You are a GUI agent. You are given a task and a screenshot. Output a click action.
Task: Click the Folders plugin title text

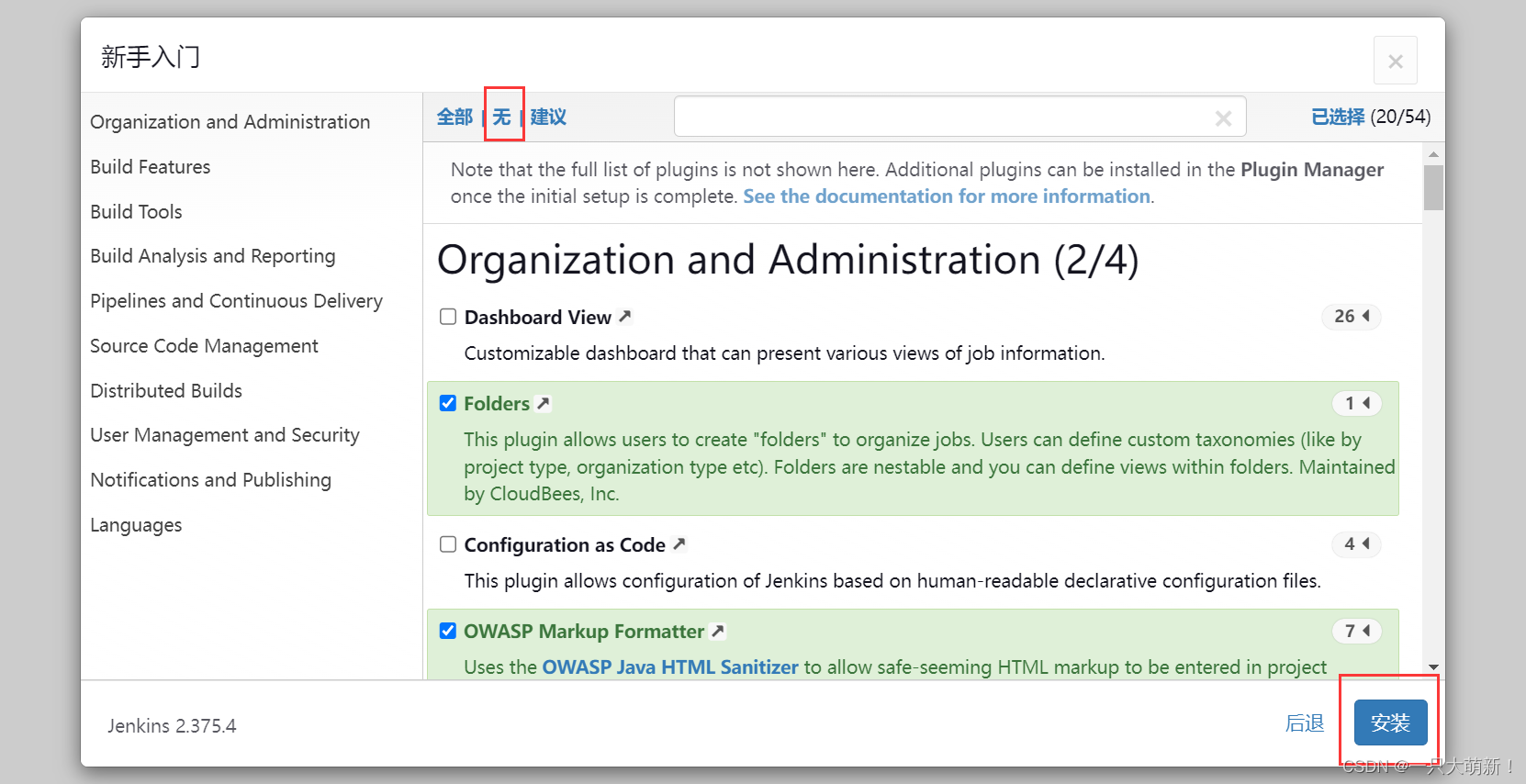(x=497, y=404)
